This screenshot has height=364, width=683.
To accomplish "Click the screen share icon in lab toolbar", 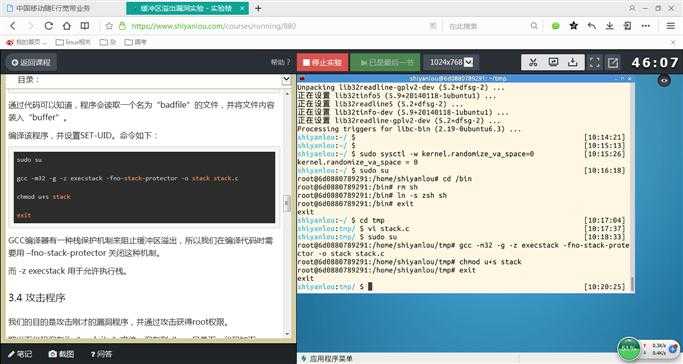I will 553,62.
